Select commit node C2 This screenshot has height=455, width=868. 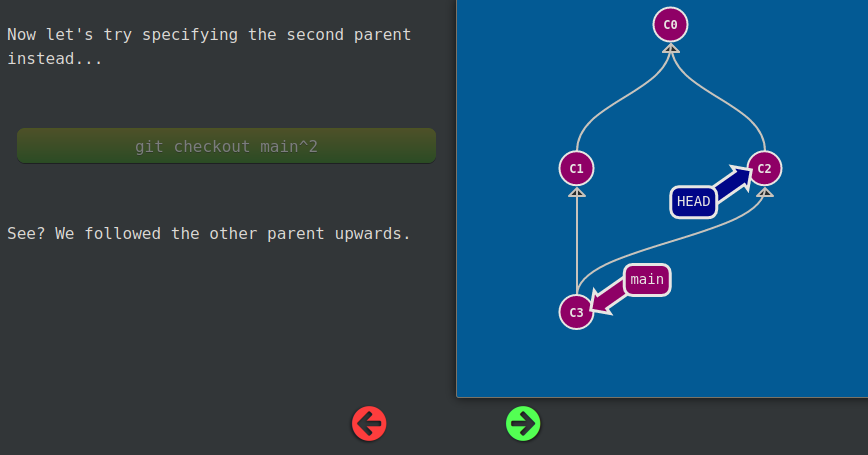tap(764, 168)
